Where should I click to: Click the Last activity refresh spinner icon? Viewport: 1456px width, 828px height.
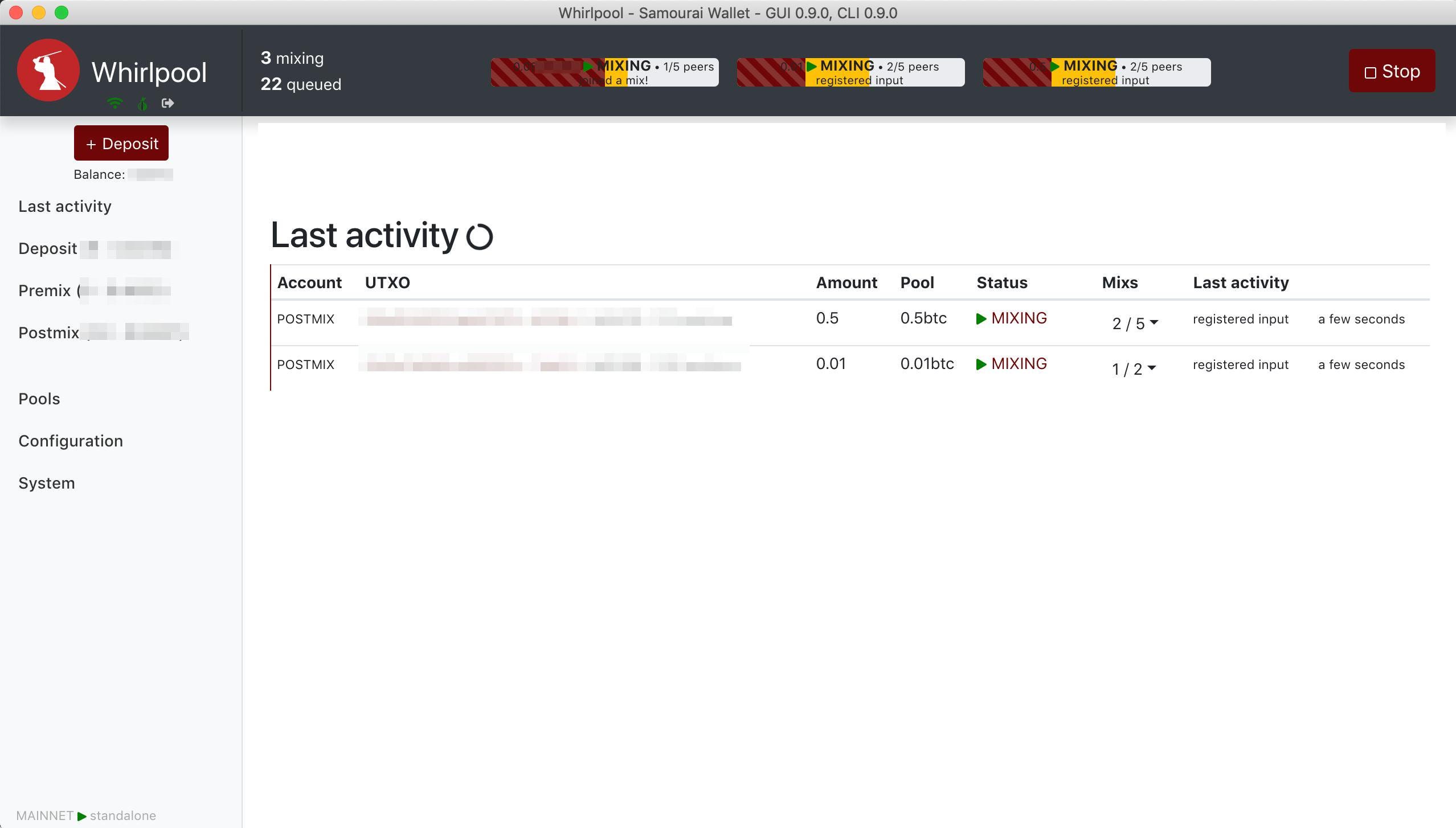[x=479, y=236]
